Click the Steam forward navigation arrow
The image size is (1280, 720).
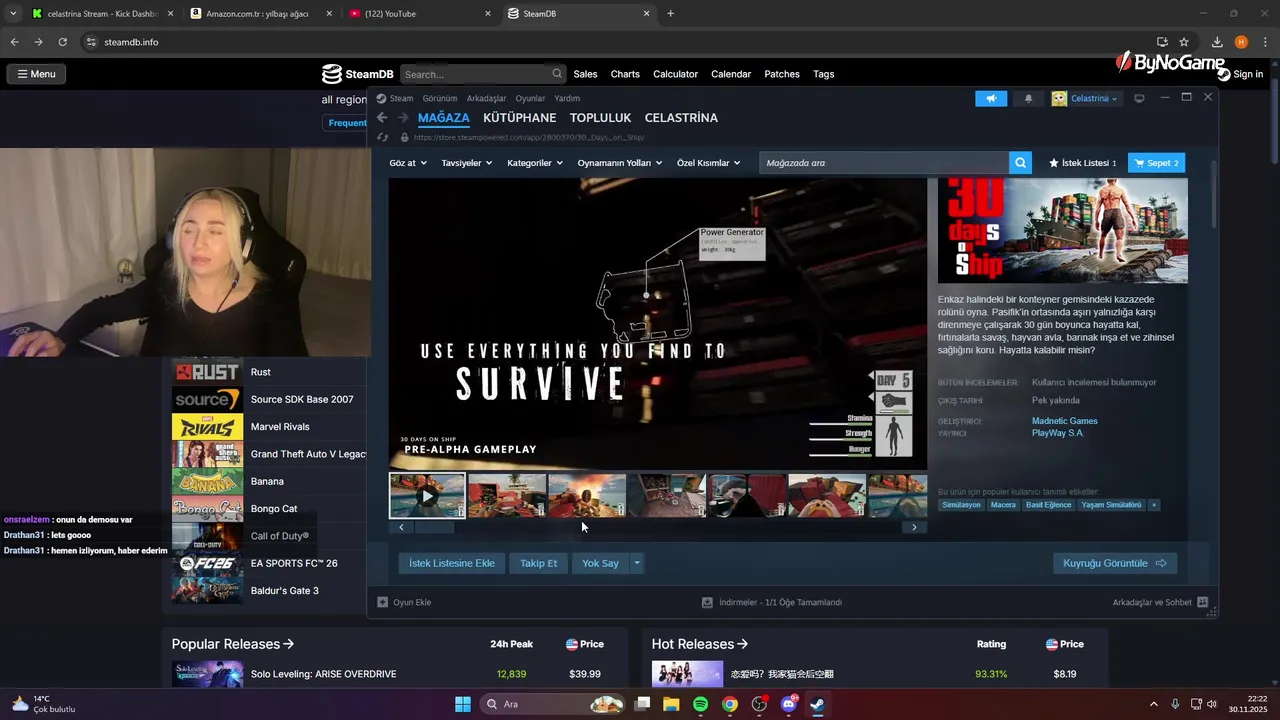[x=403, y=118]
